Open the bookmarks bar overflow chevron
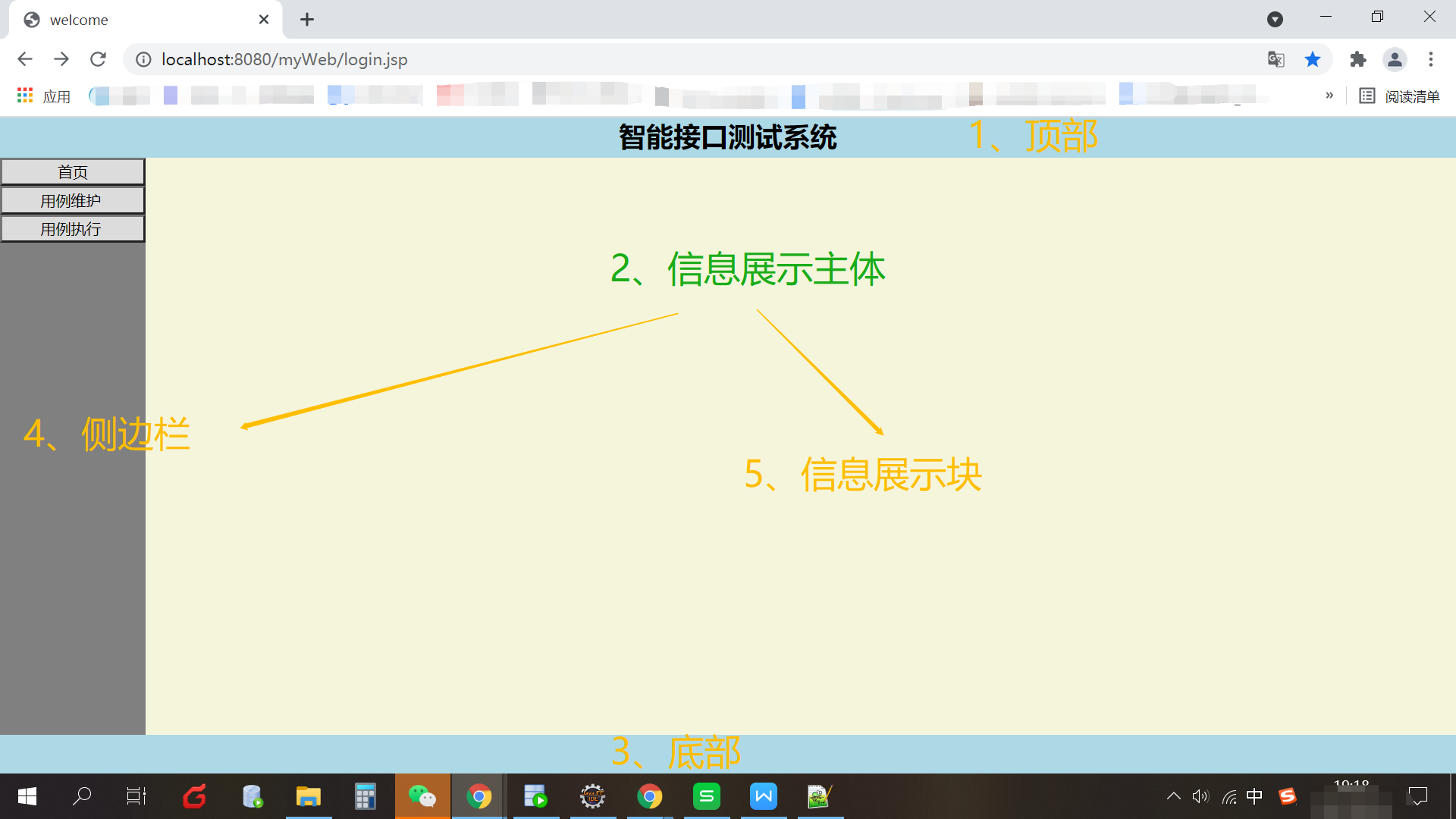Image resolution: width=1456 pixels, height=819 pixels. point(1329,96)
